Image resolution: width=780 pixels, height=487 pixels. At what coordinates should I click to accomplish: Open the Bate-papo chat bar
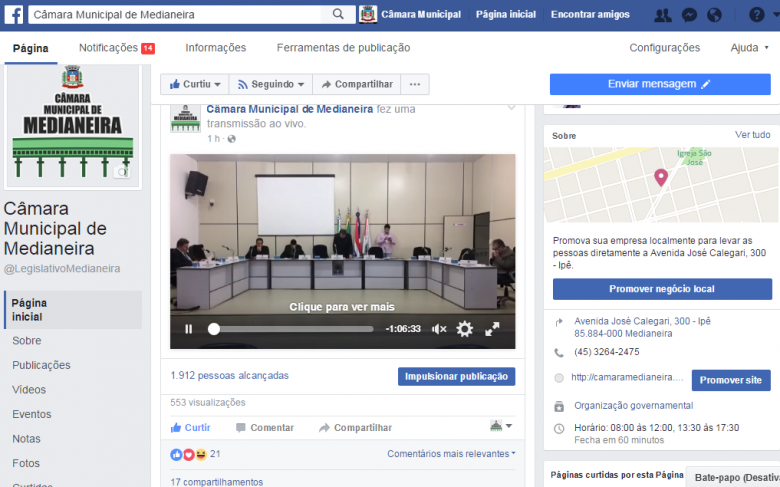[x=733, y=477]
